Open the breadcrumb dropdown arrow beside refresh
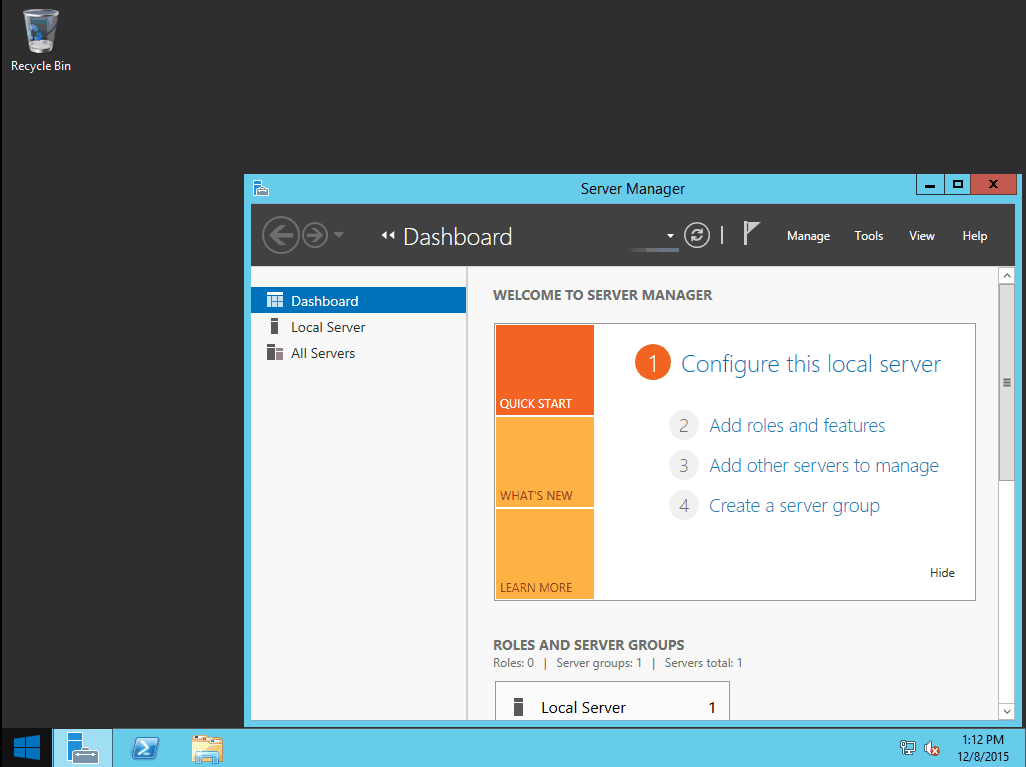The width and height of the screenshot is (1026, 767). (x=670, y=236)
